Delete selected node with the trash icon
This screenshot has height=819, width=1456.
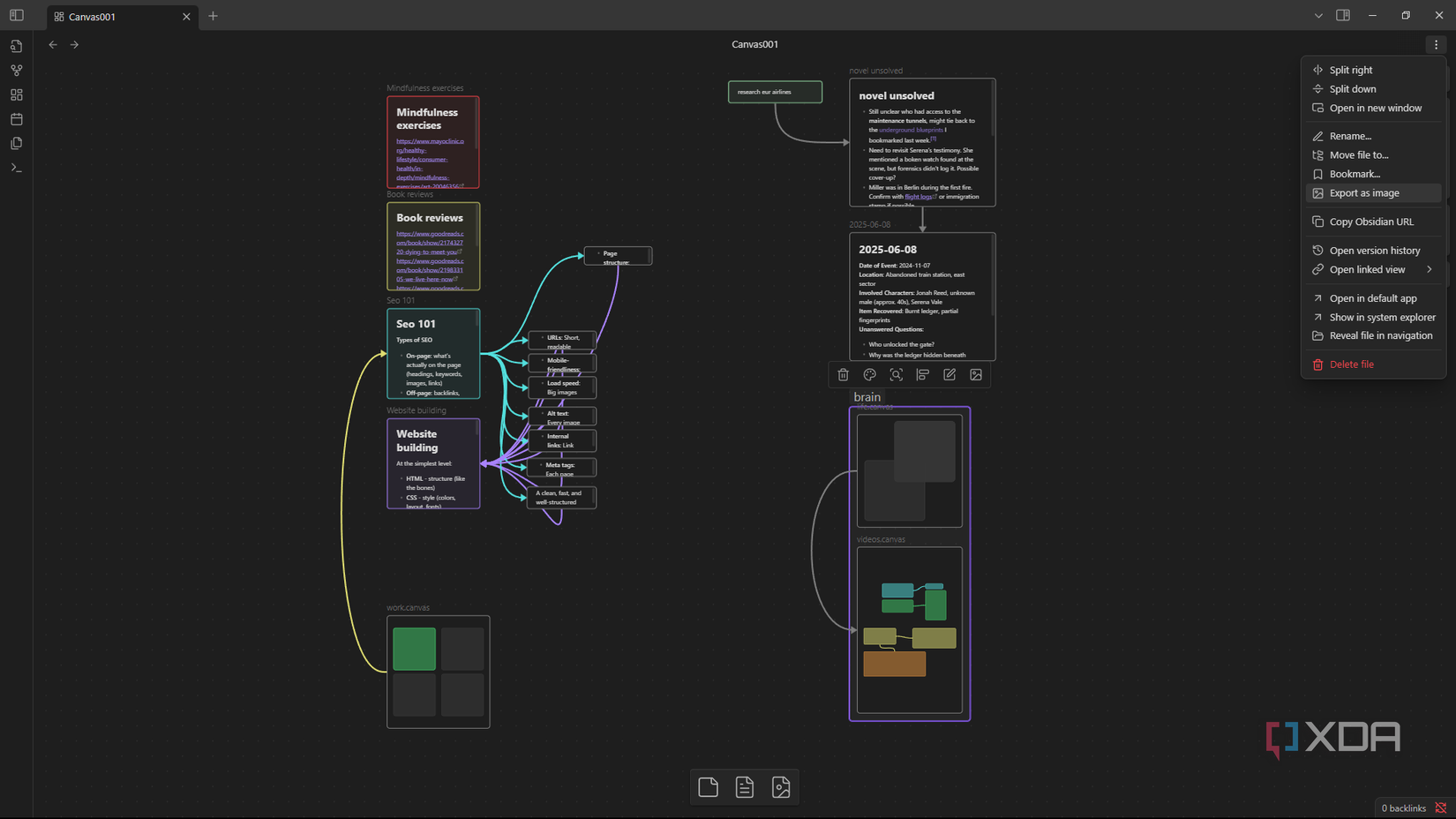click(843, 375)
